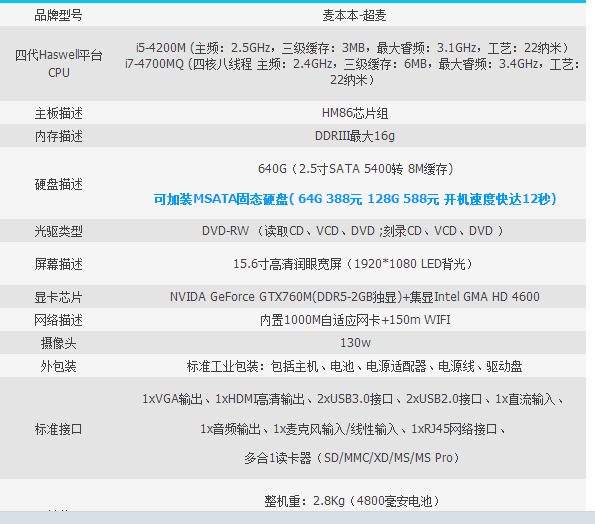
Task: Select the 1x音频输出 ports line
Action: 353,429
